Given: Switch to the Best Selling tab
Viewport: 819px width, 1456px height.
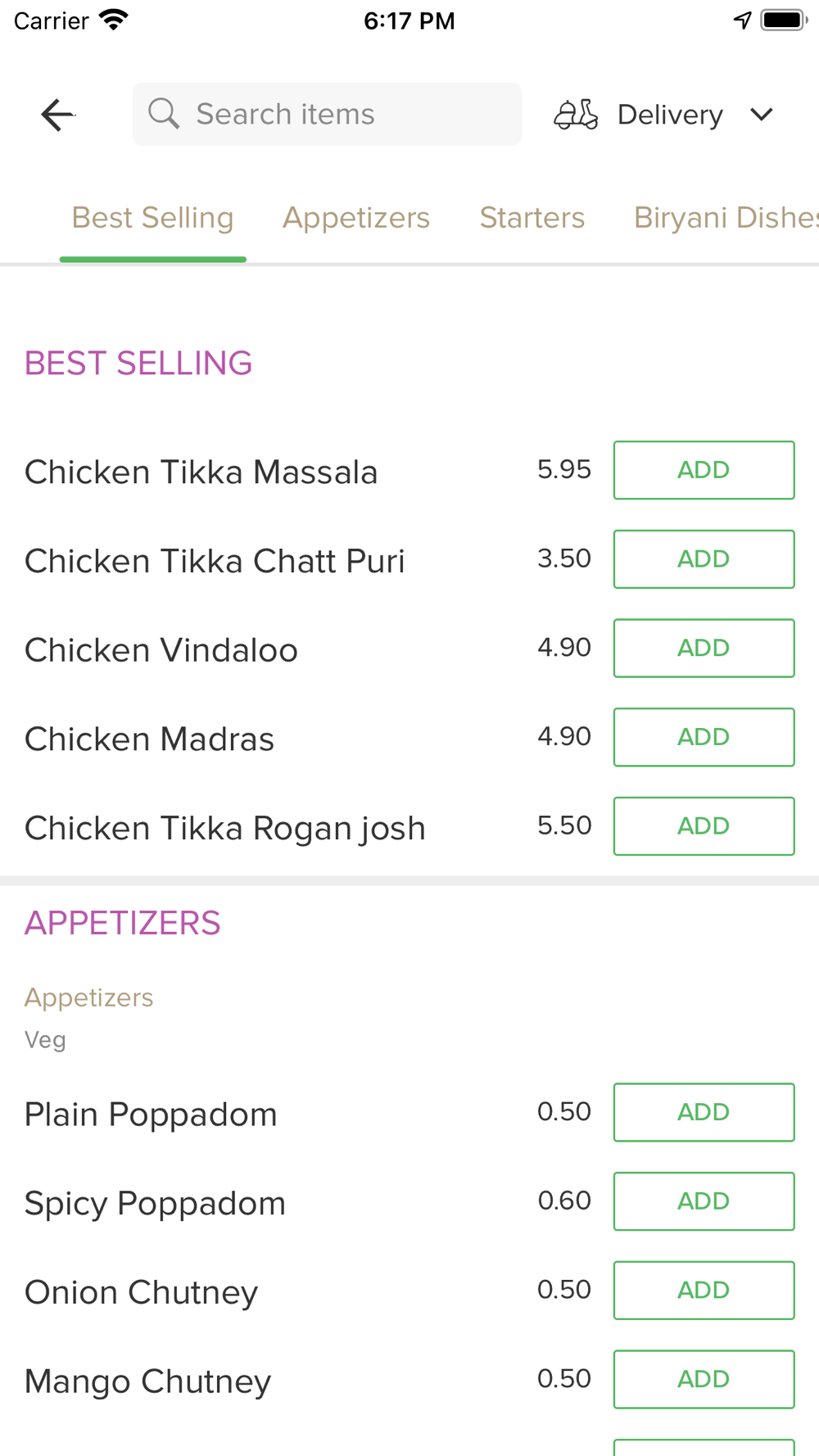Looking at the screenshot, I should coord(152,218).
